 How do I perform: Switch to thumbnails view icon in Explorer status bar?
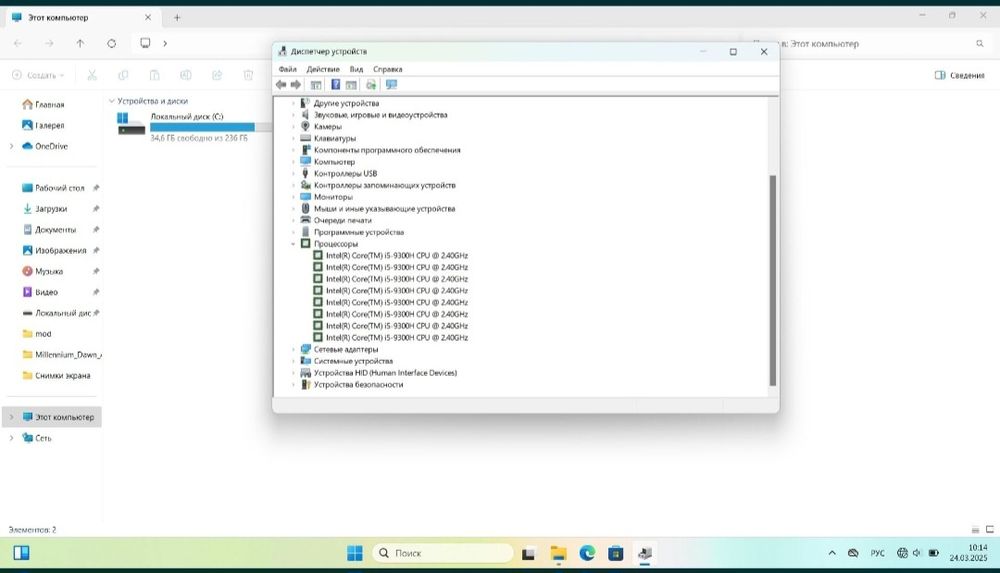pos(990,530)
